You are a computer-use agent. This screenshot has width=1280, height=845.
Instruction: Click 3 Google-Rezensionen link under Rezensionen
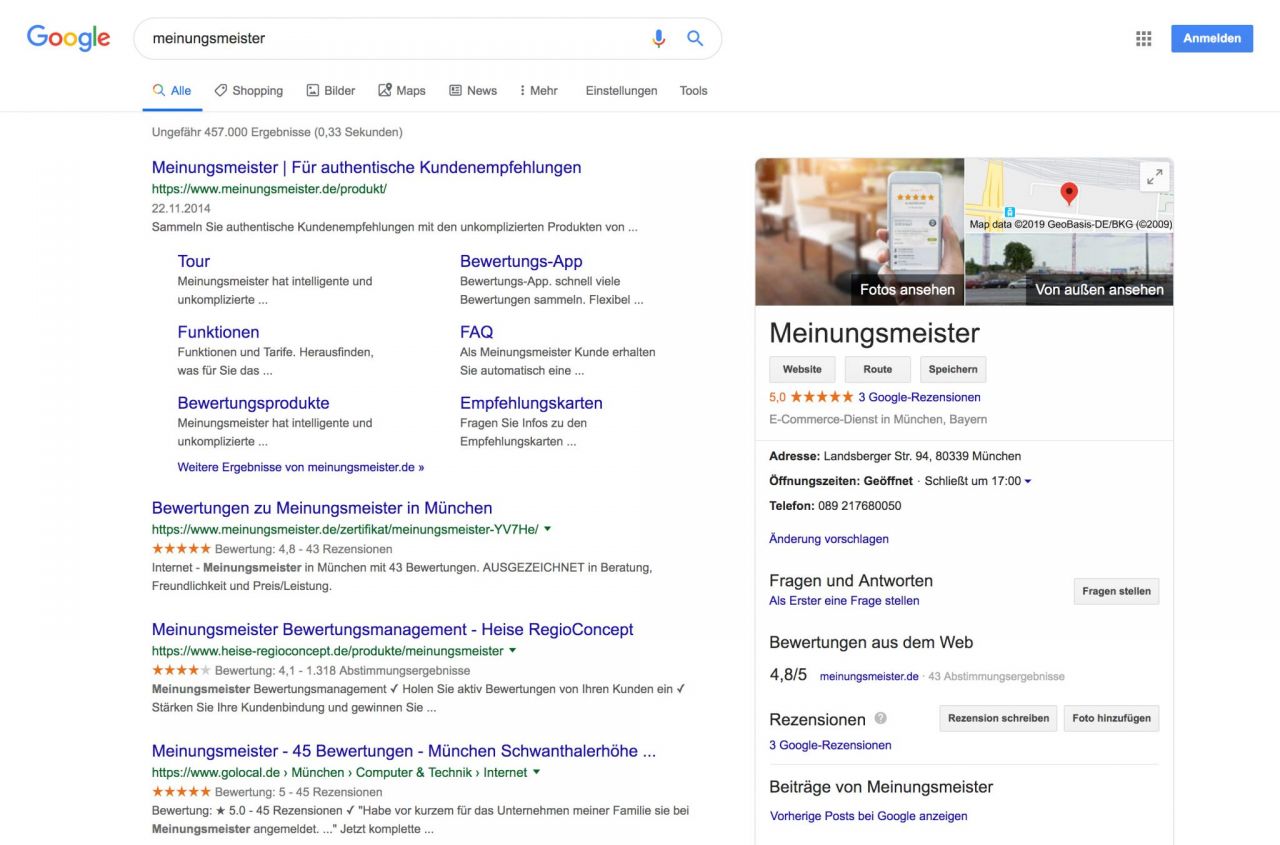(830, 745)
